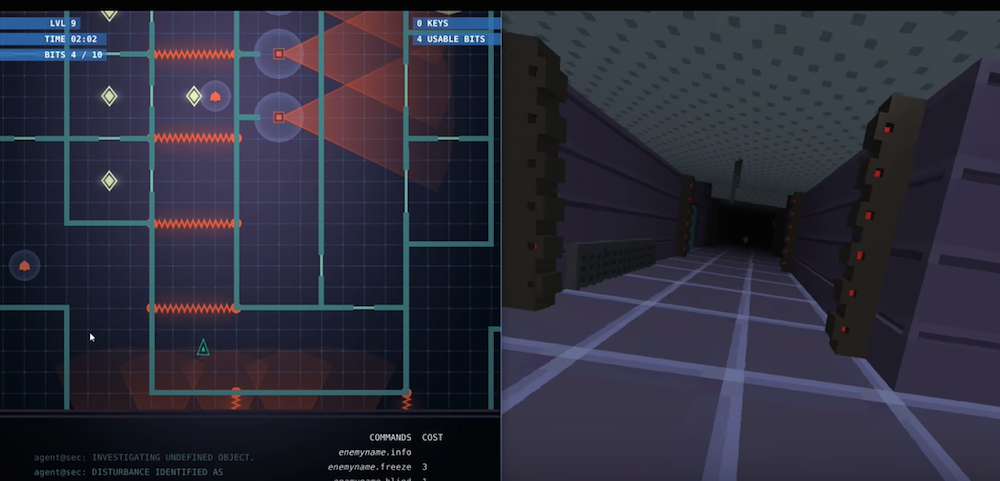Click the COMMANDS column header

coord(390,438)
